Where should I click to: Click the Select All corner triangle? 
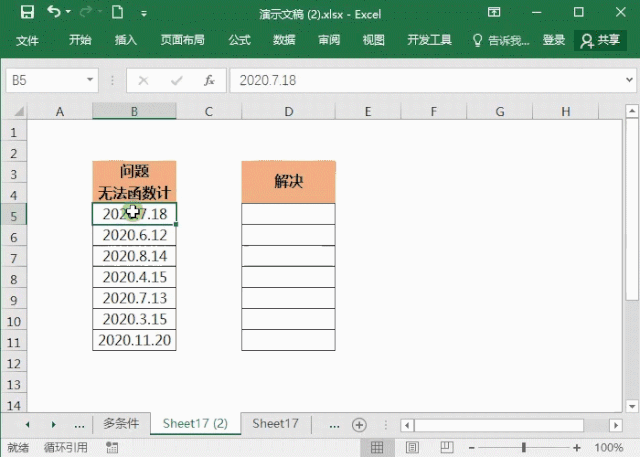pyautogui.click(x=18, y=111)
